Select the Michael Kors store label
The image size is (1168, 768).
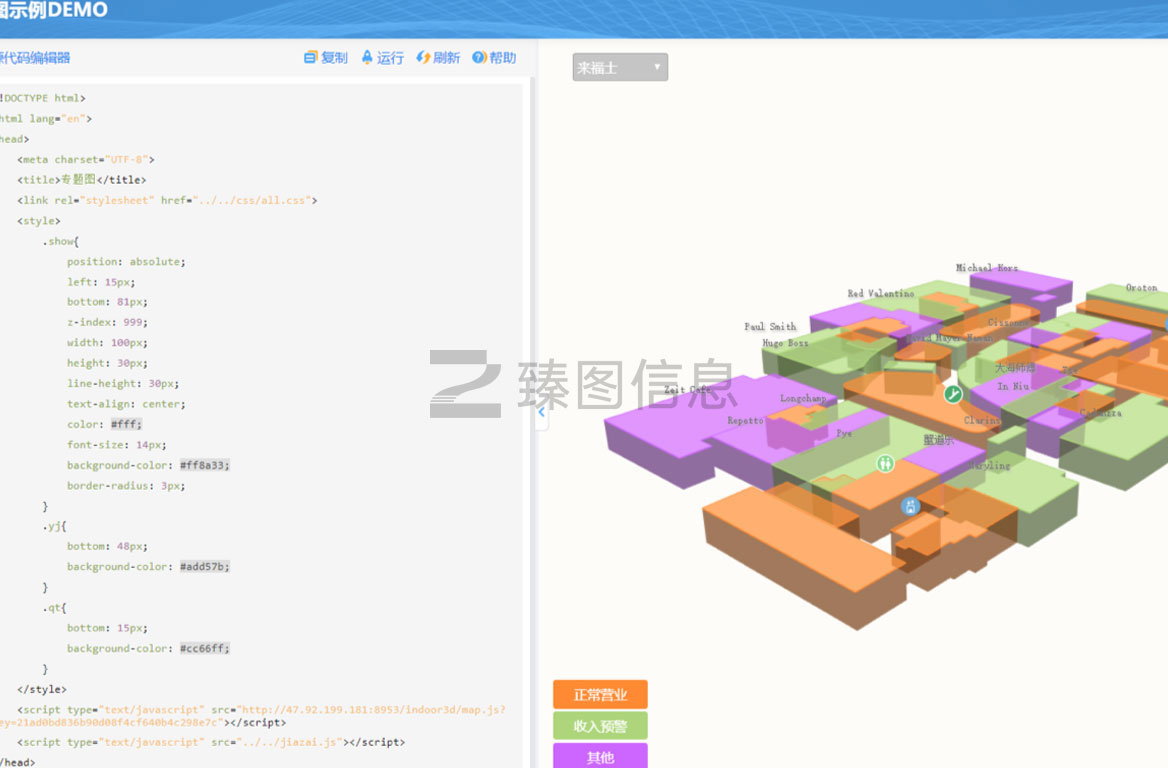(x=986, y=268)
